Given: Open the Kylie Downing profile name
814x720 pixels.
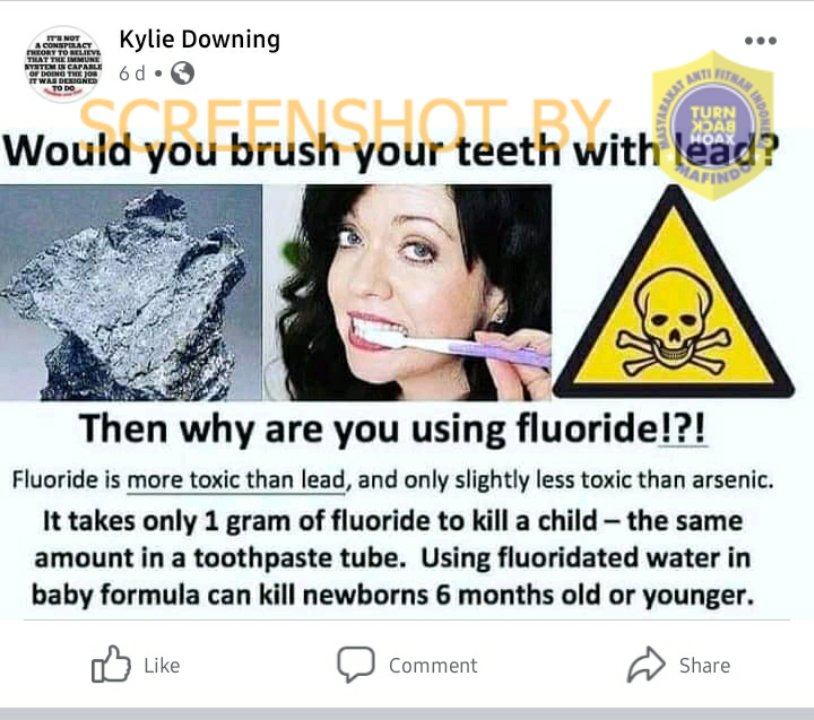Looking at the screenshot, I should (x=200, y=39).
